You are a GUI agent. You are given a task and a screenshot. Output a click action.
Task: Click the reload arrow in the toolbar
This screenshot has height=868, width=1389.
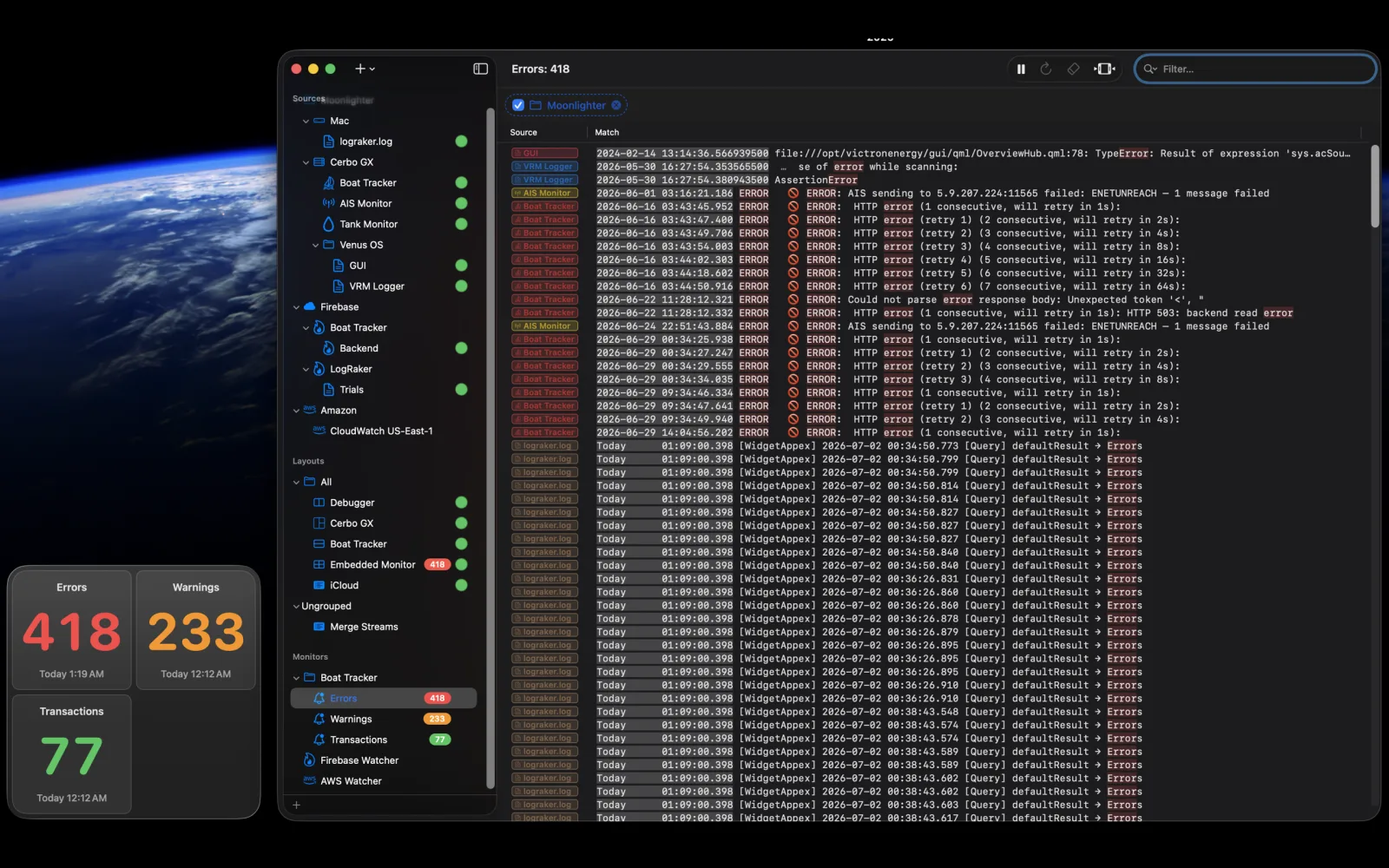[x=1046, y=69]
